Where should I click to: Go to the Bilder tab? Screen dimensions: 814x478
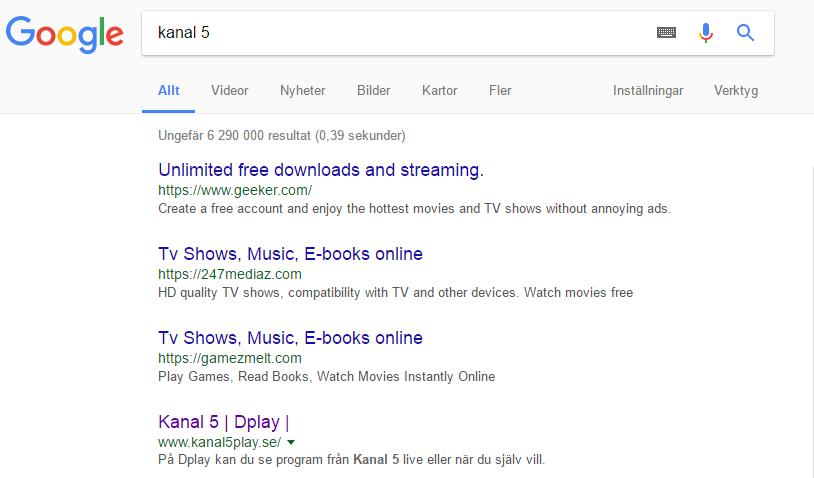[x=374, y=90]
